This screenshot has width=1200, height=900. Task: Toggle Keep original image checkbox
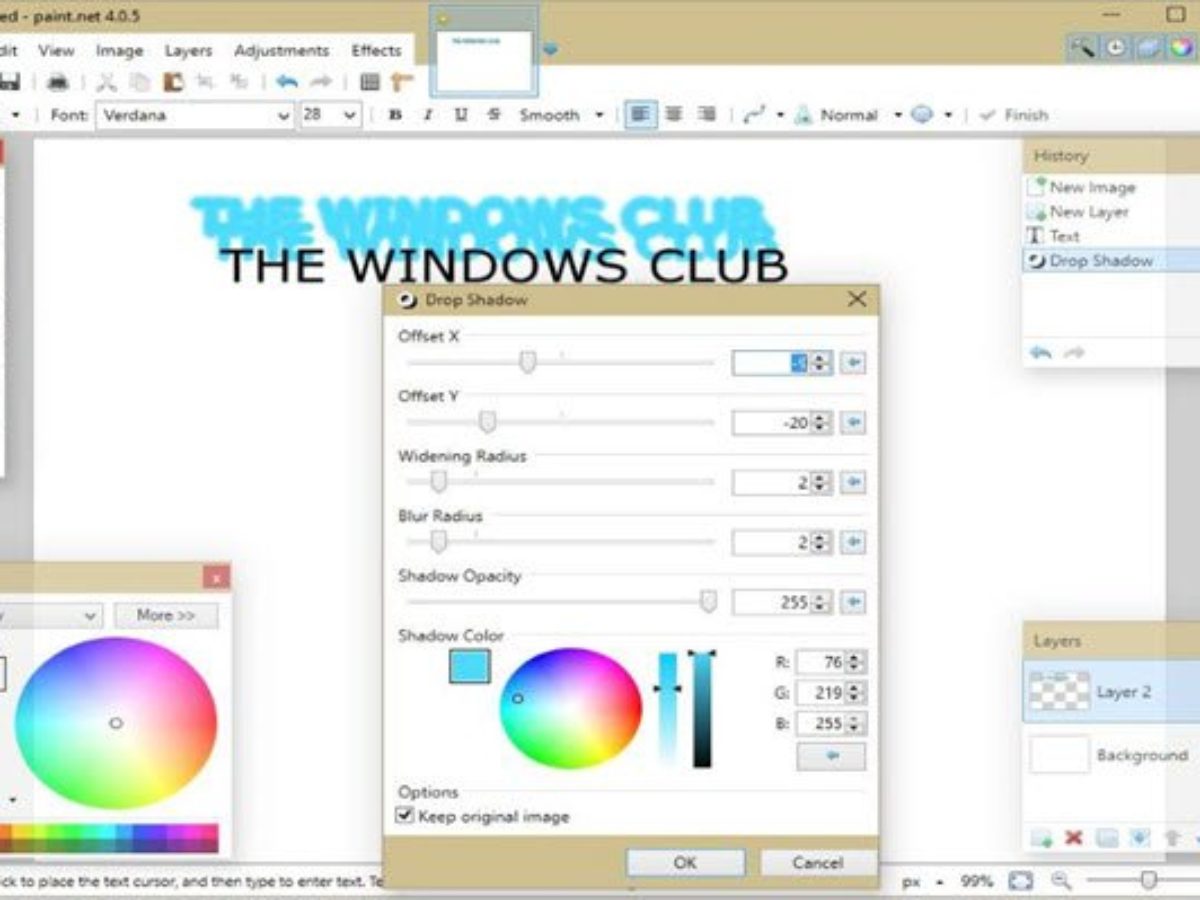click(405, 816)
